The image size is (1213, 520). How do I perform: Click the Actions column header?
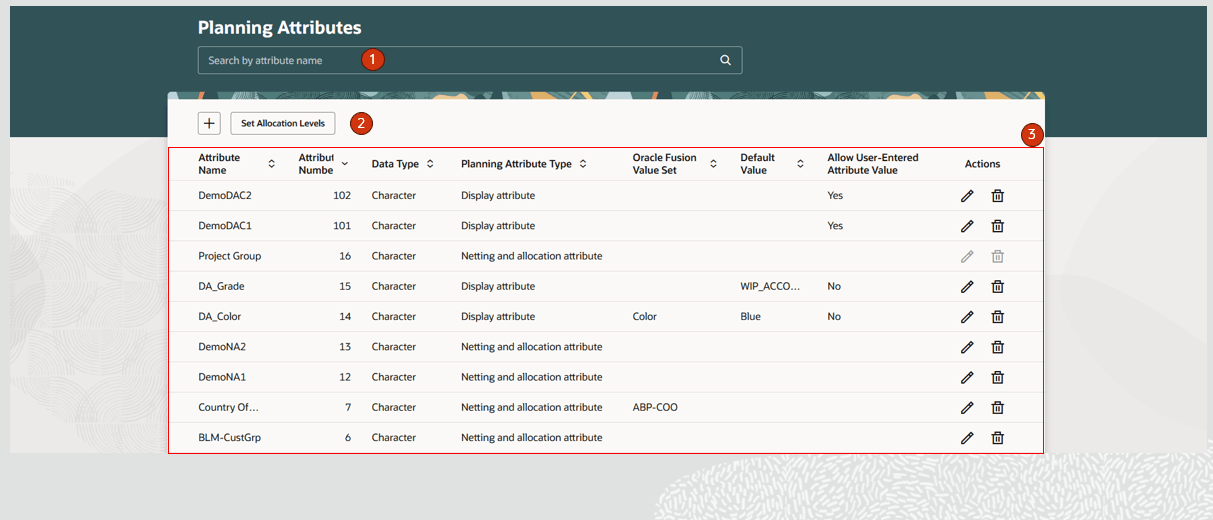982,164
